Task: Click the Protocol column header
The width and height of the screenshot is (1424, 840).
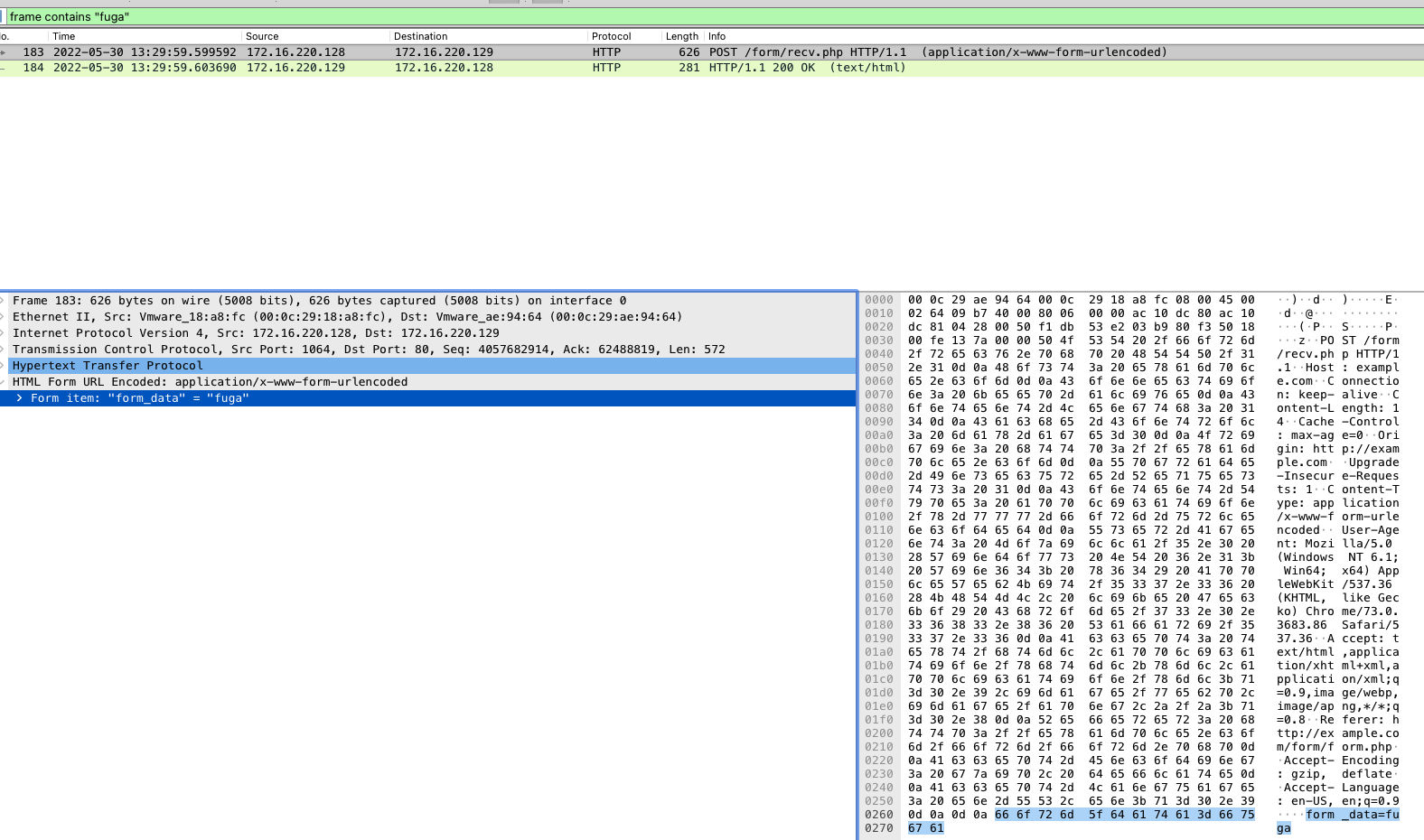Action: pos(611,36)
